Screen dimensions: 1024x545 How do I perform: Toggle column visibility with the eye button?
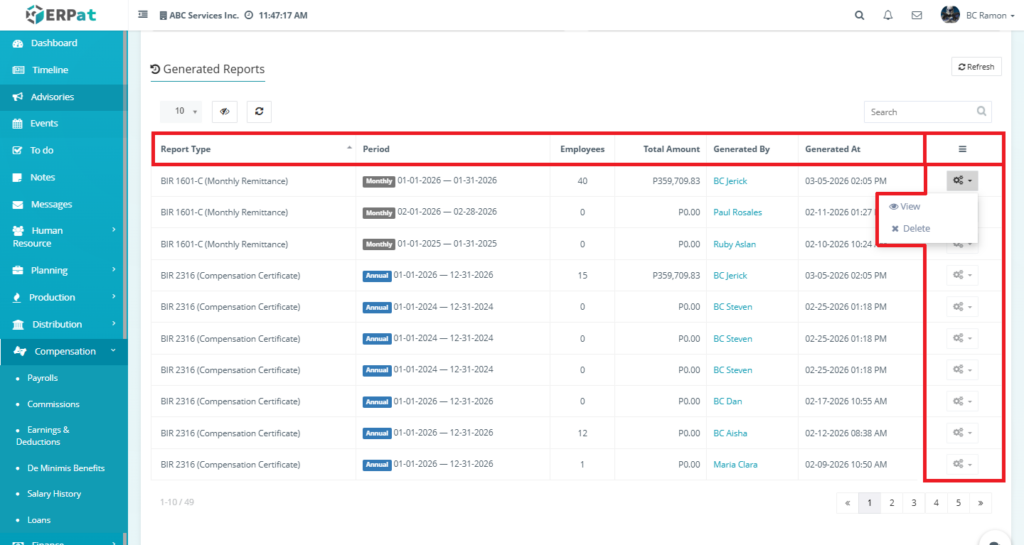pyautogui.click(x=224, y=112)
